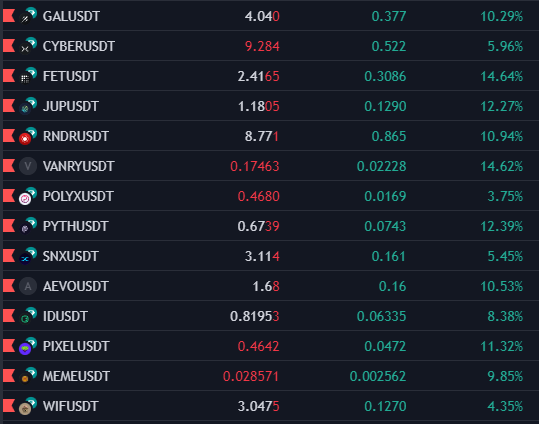Toggle the red flag on IDUSDT row

(9, 316)
